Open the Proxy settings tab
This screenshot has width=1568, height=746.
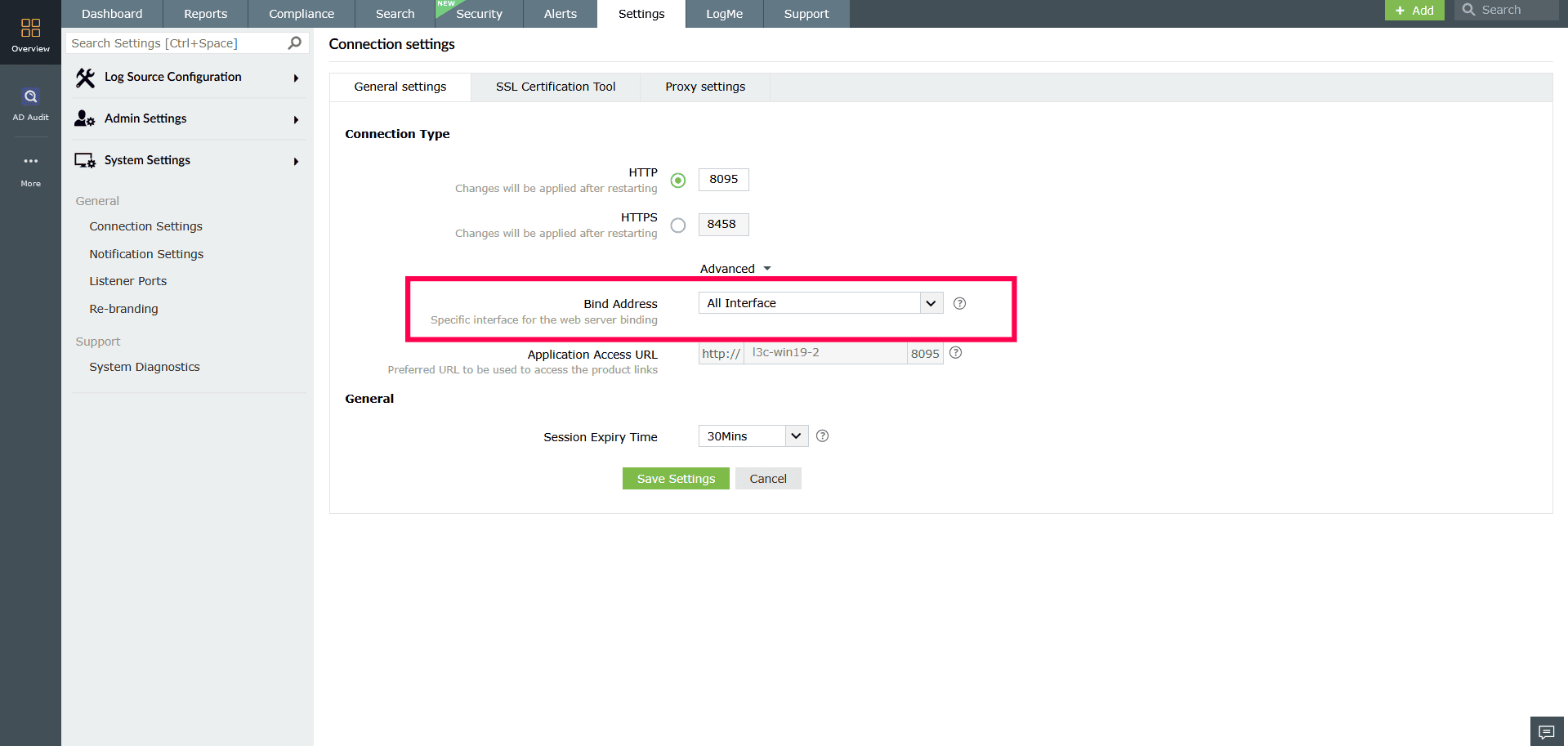(x=704, y=87)
